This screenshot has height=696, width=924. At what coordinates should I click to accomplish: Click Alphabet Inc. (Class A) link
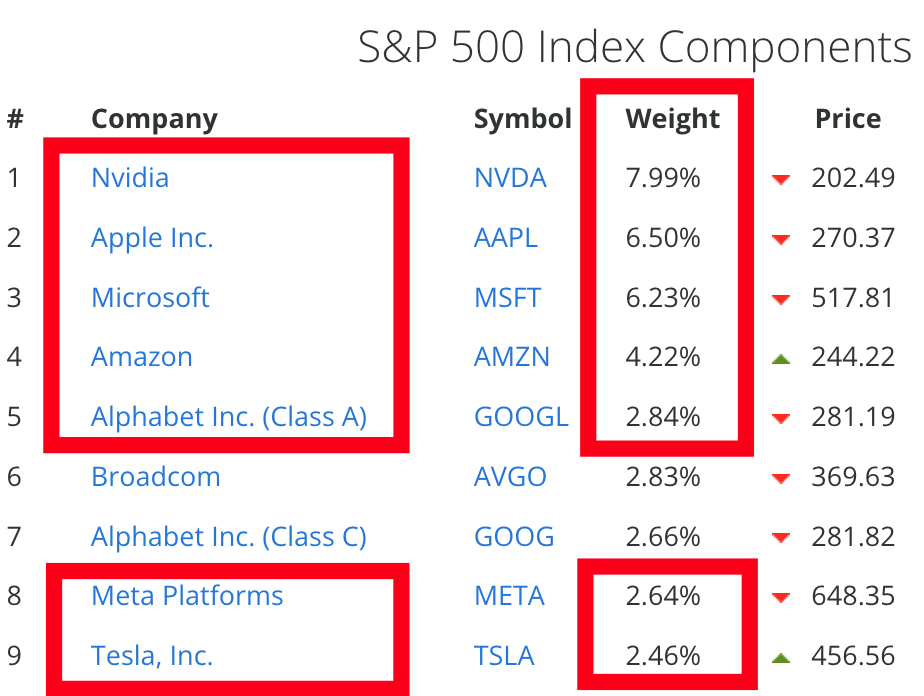(x=229, y=417)
